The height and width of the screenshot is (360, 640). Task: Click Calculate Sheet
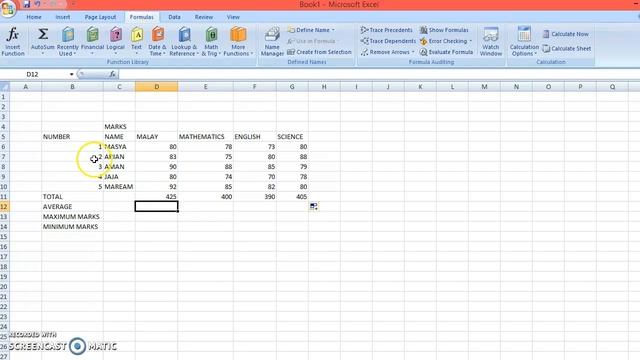567,49
